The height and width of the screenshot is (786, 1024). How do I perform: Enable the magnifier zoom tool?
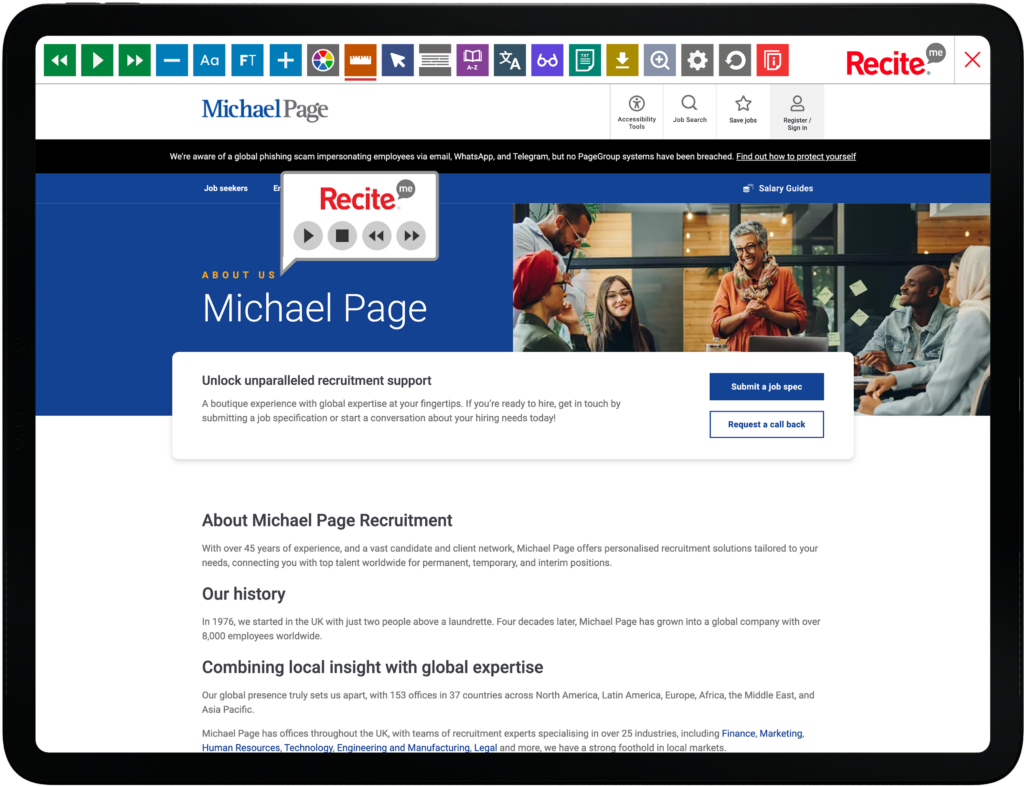(660, 61)
